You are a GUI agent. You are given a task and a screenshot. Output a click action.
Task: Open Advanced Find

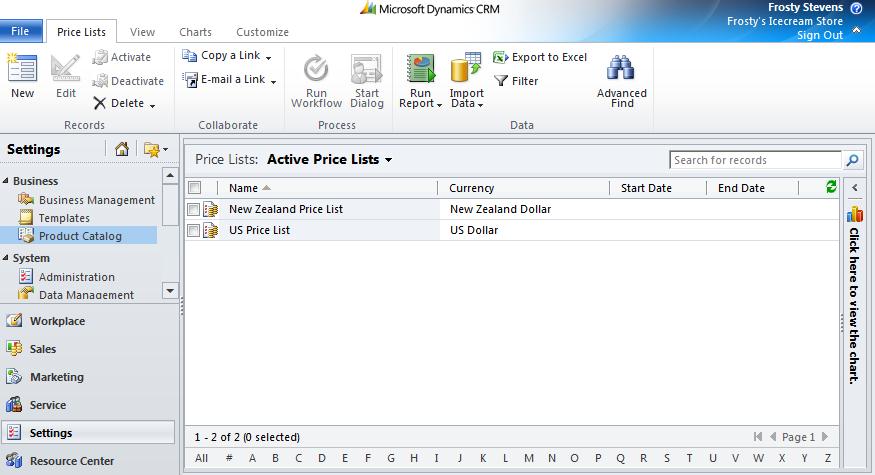point(621,81)
